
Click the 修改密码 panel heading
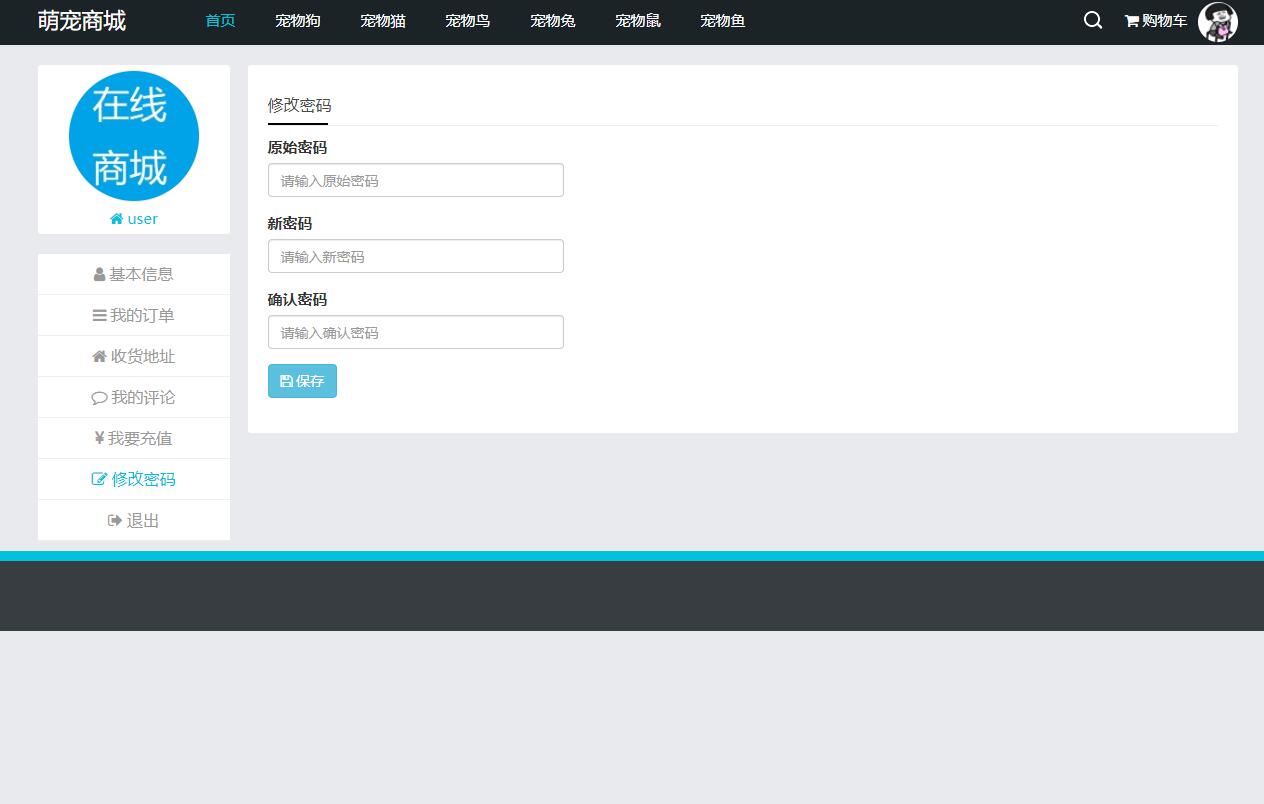(299, 105)
